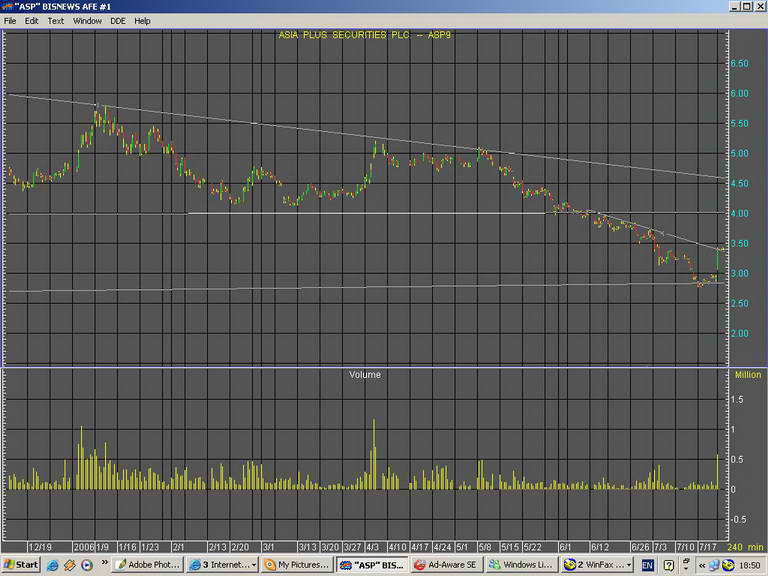Screen dimensions: 768x576
Task: Click the 4/10 date axis label
Action: [x=397, y=547]
